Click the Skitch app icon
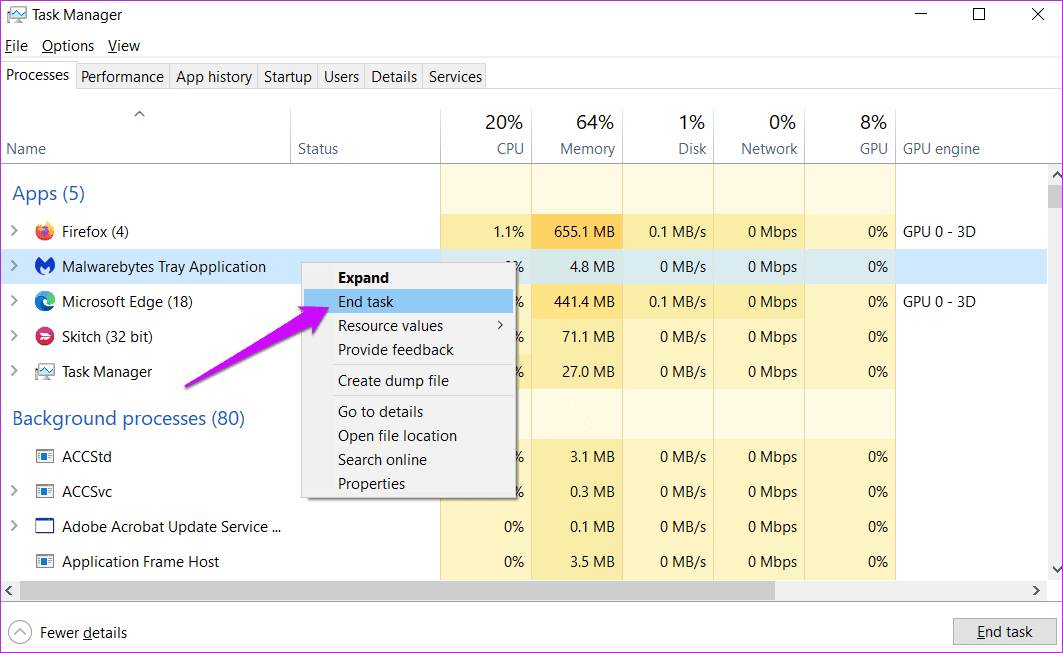This screenshot has height=653, width=1063. point(45,336)
